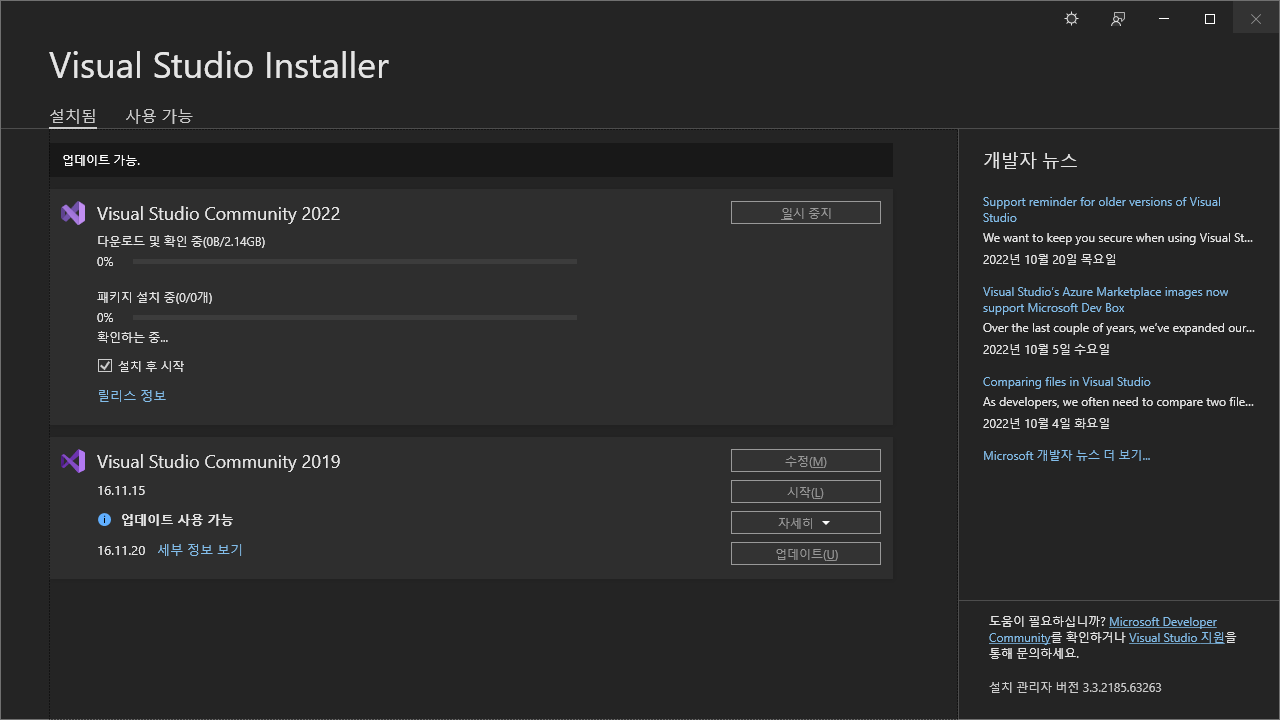Close the Visual Studio Installer window
The height and width of the screenshot is (720, 1280).
coord(1256,19)
